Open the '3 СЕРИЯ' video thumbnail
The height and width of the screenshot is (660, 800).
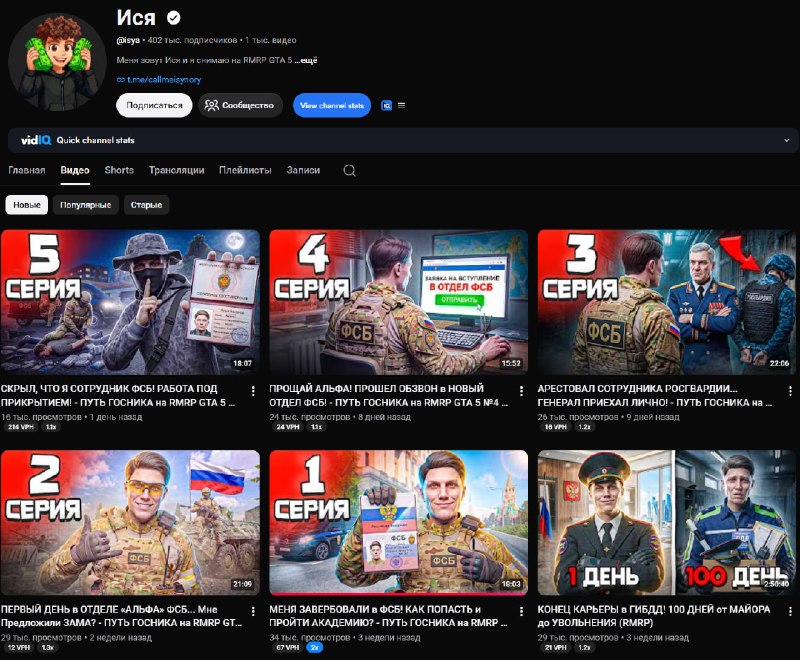tap(667, 302)
